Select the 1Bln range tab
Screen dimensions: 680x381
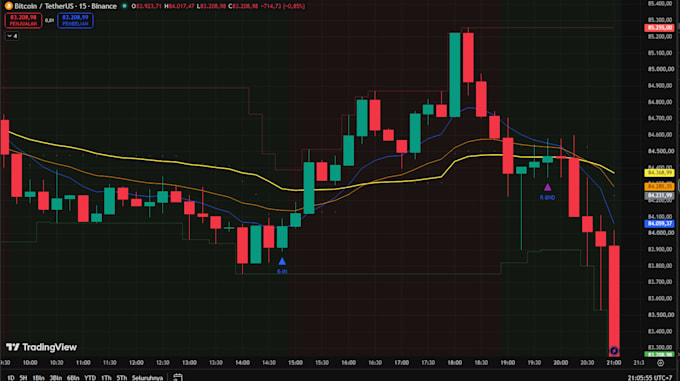point(38,378)
